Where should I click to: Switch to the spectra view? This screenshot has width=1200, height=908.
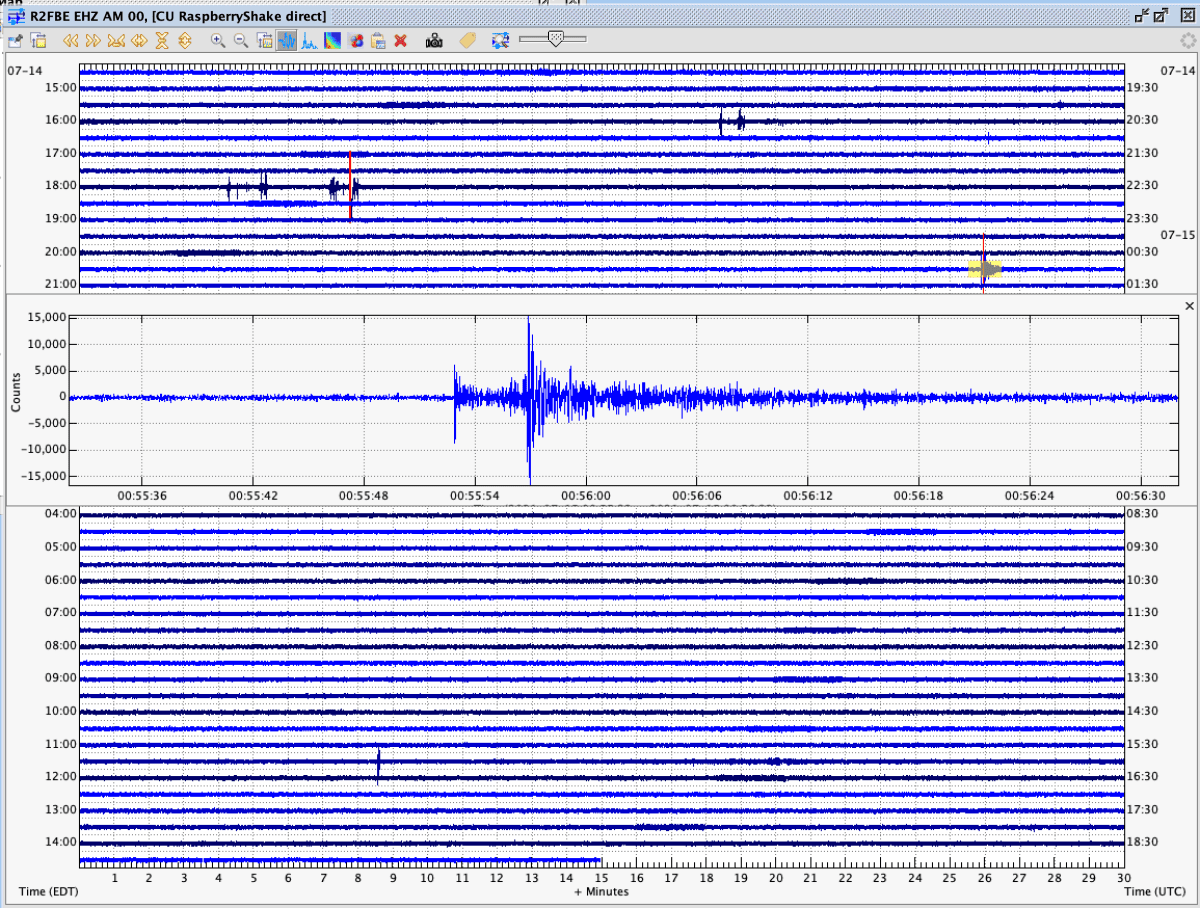tap(311, 40)
